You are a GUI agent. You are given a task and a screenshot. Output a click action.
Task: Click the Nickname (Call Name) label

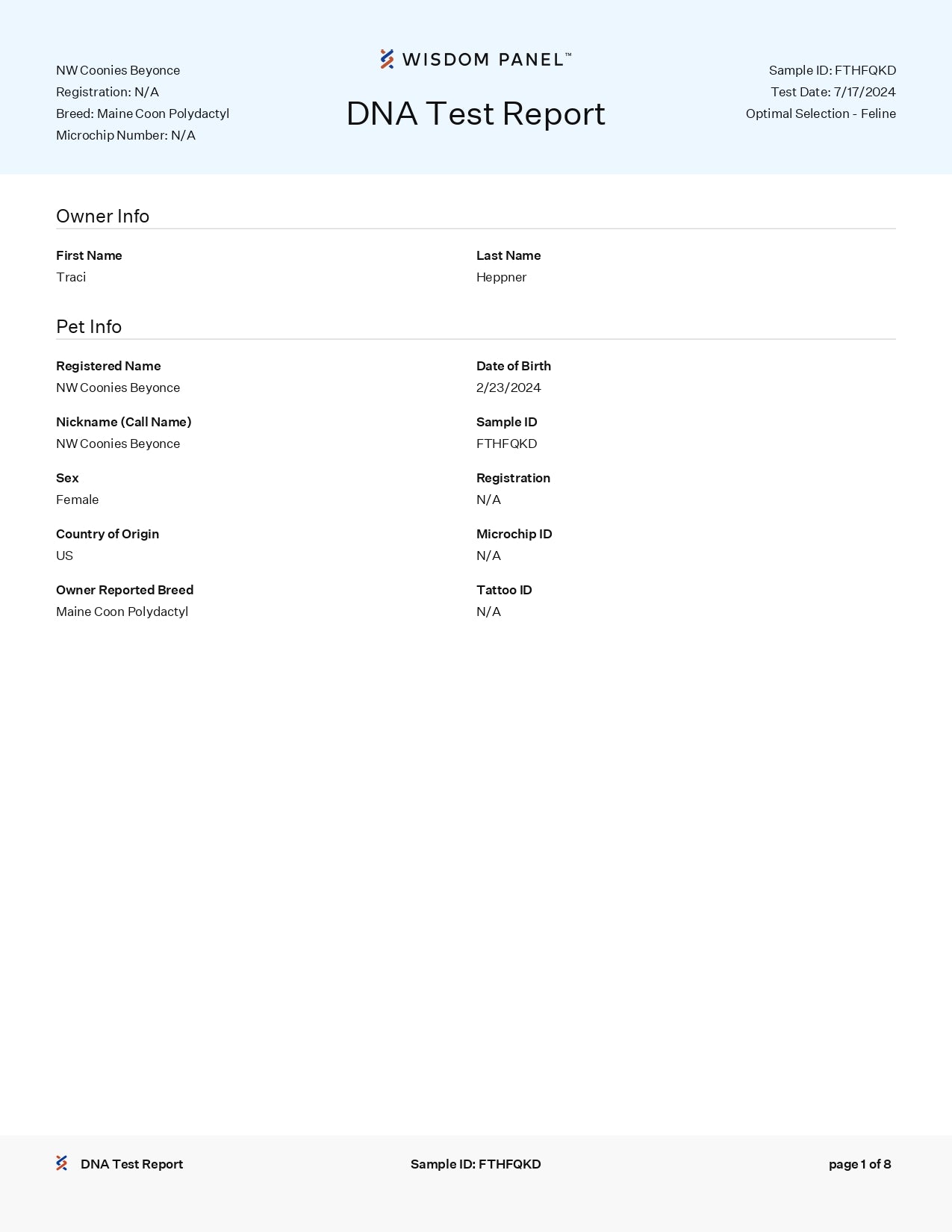tap(123, 422)
